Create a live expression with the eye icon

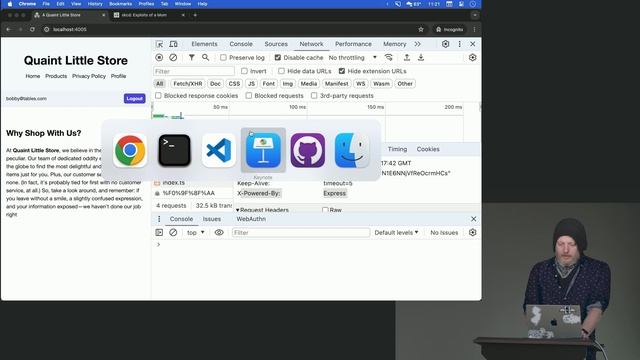click(x=219, y=232)
